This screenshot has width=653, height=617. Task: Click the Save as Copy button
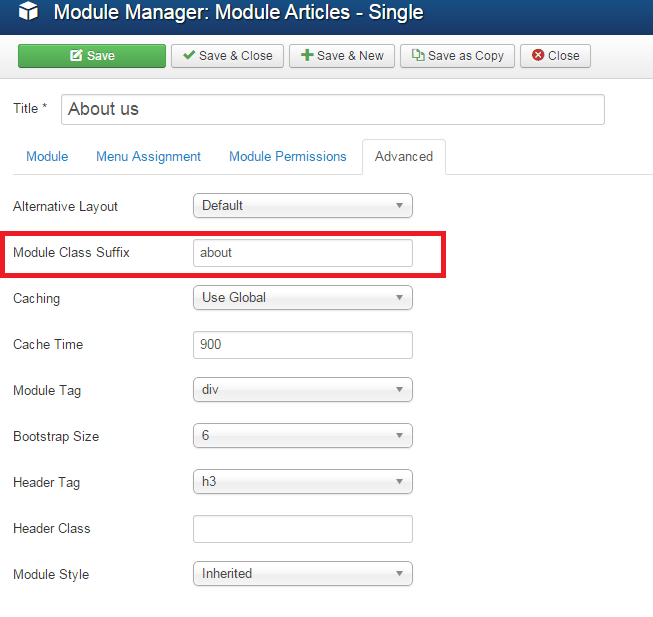tap(457, 56)
